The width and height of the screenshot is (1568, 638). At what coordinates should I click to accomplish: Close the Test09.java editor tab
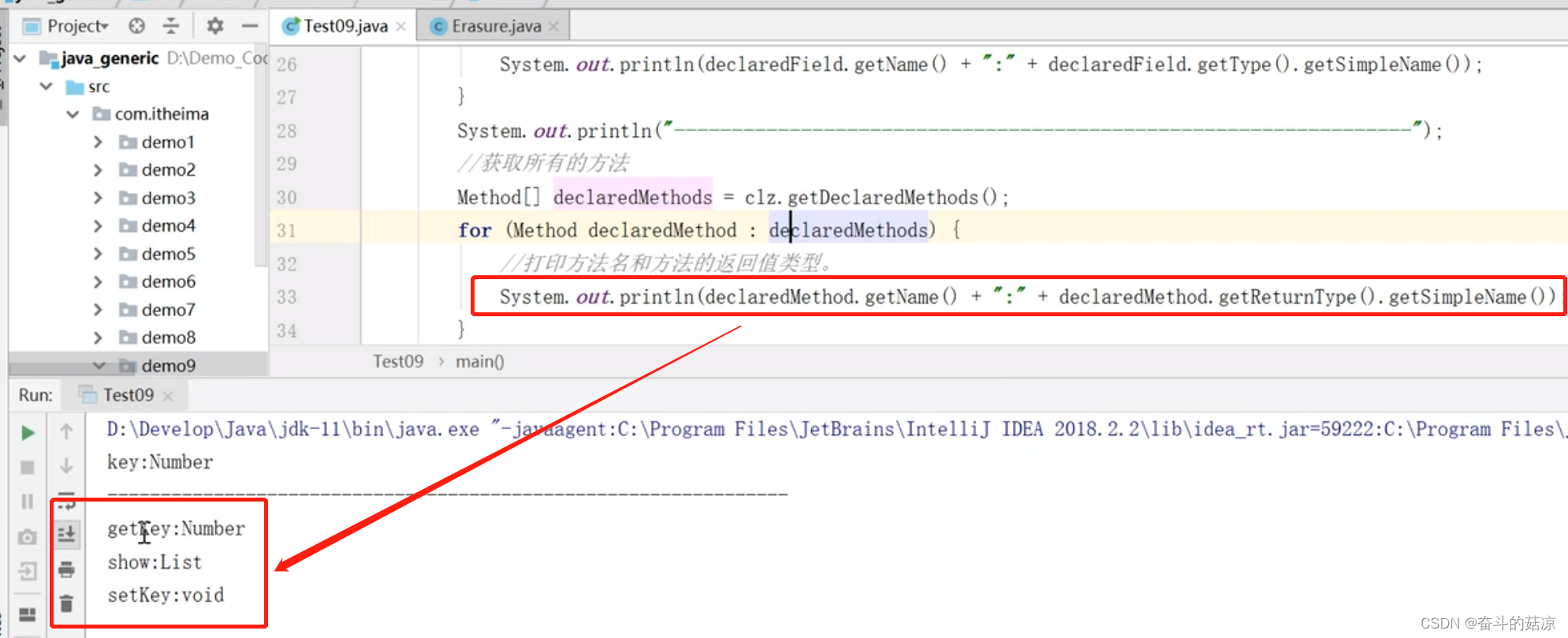(401, 27)
